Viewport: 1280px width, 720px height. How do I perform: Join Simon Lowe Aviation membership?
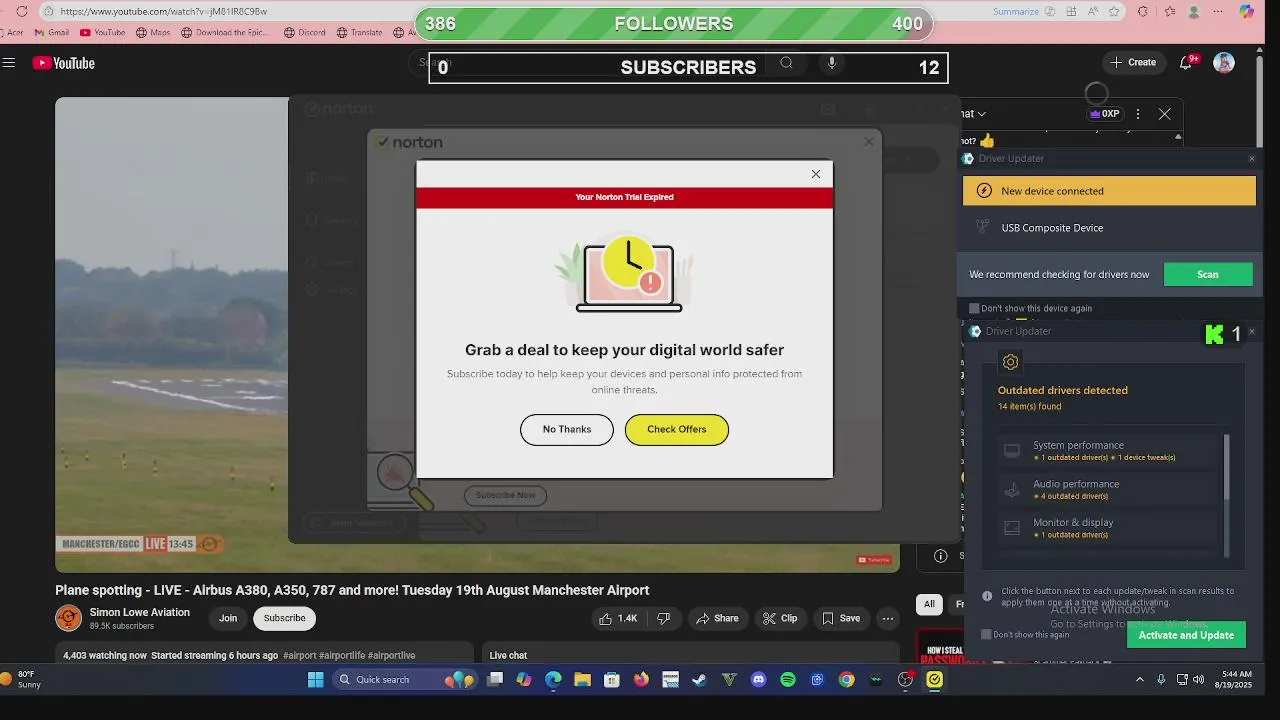click(x=228, y=618)
